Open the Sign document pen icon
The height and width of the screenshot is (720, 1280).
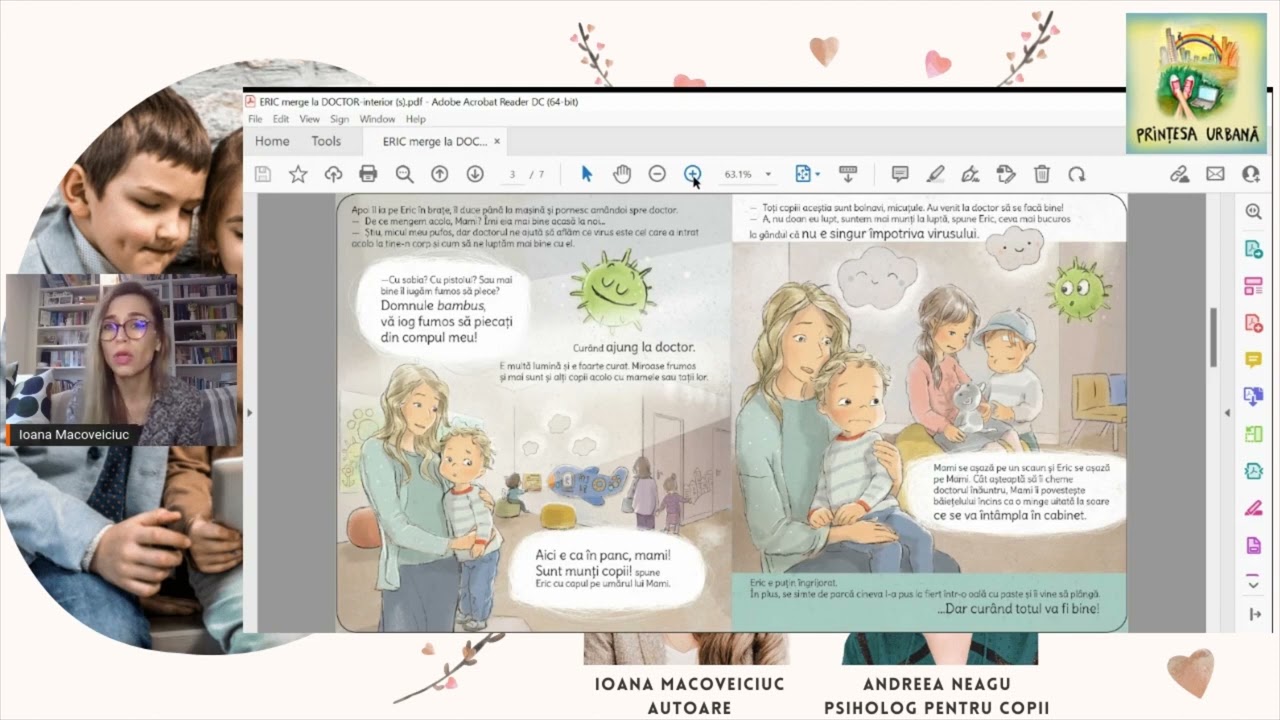(x=970, y=174)
